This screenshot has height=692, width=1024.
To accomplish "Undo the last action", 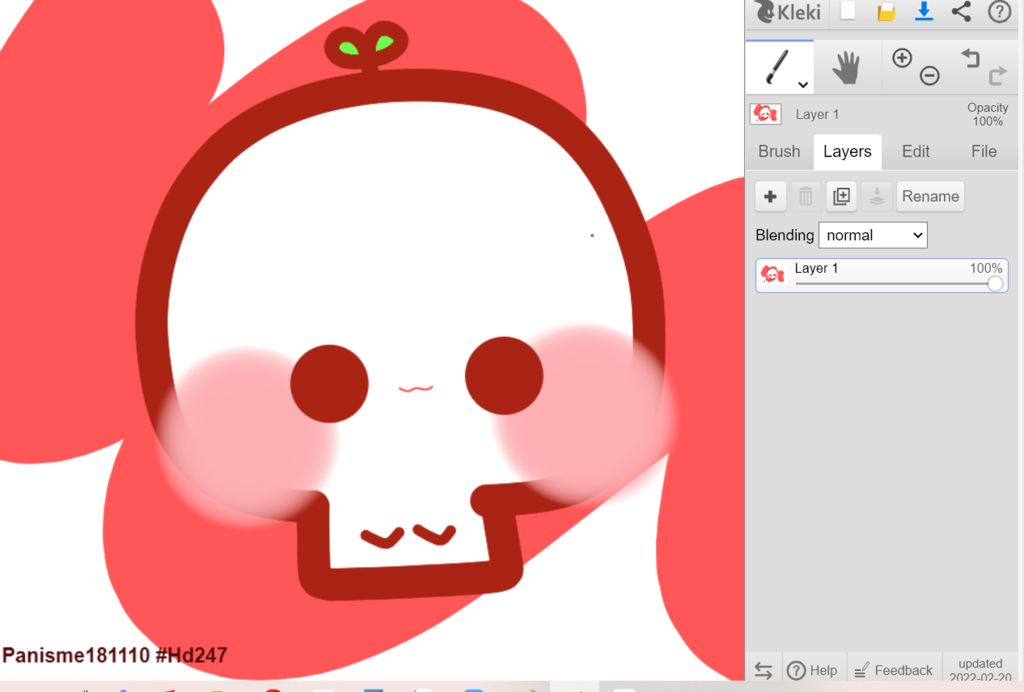I will click(970, 58).
